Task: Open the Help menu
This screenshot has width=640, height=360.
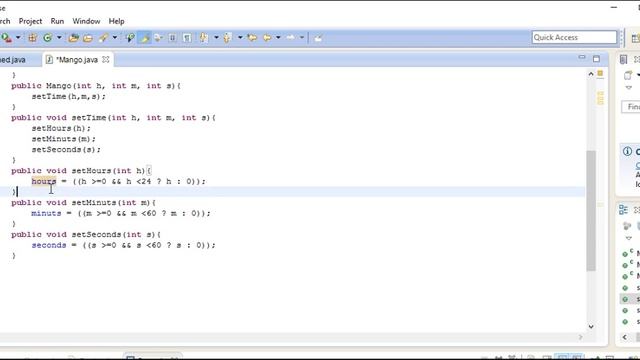Action: click(x=116, y=21)
